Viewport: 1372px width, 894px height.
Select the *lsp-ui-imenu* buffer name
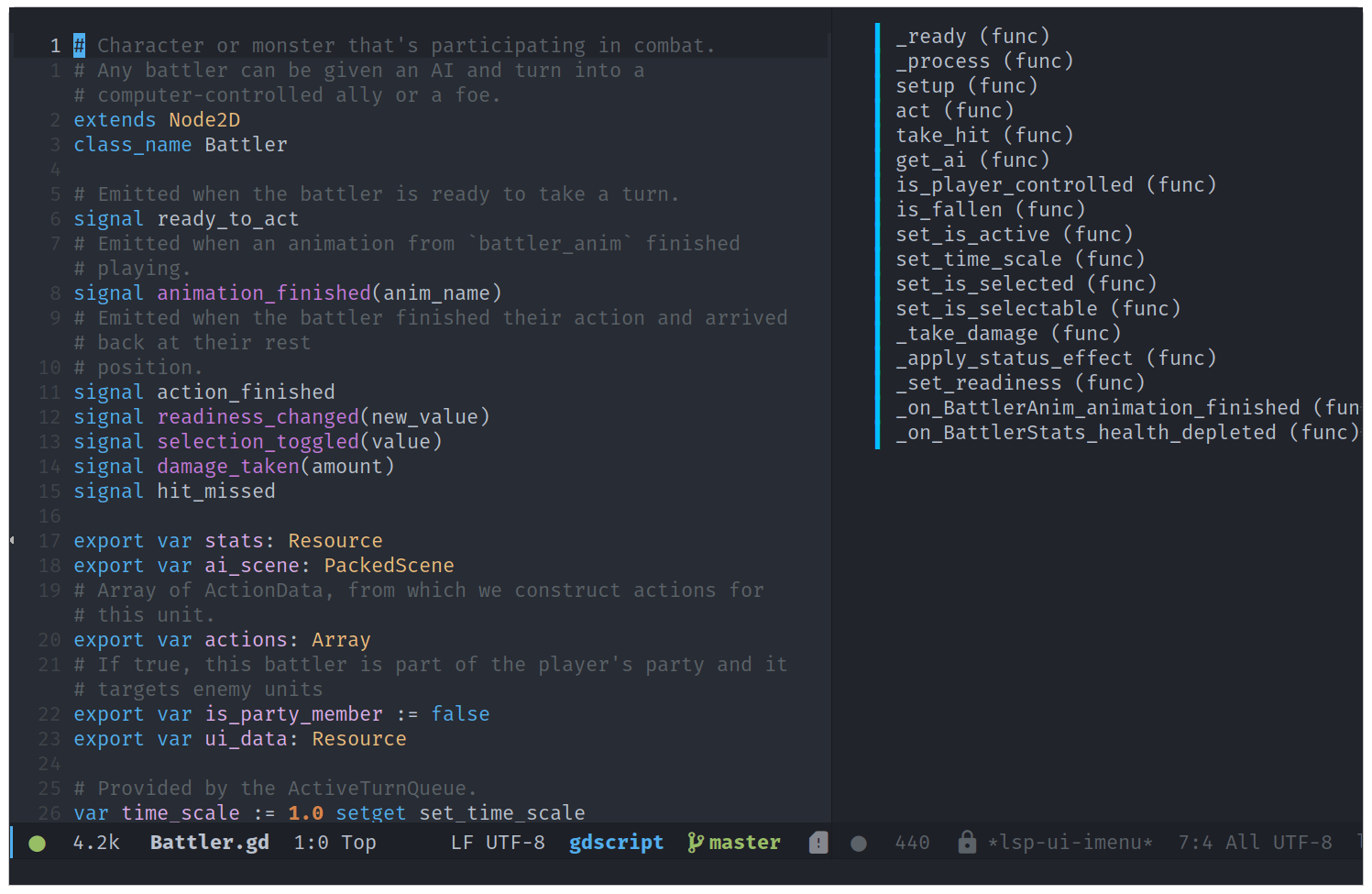[1070, 843]
